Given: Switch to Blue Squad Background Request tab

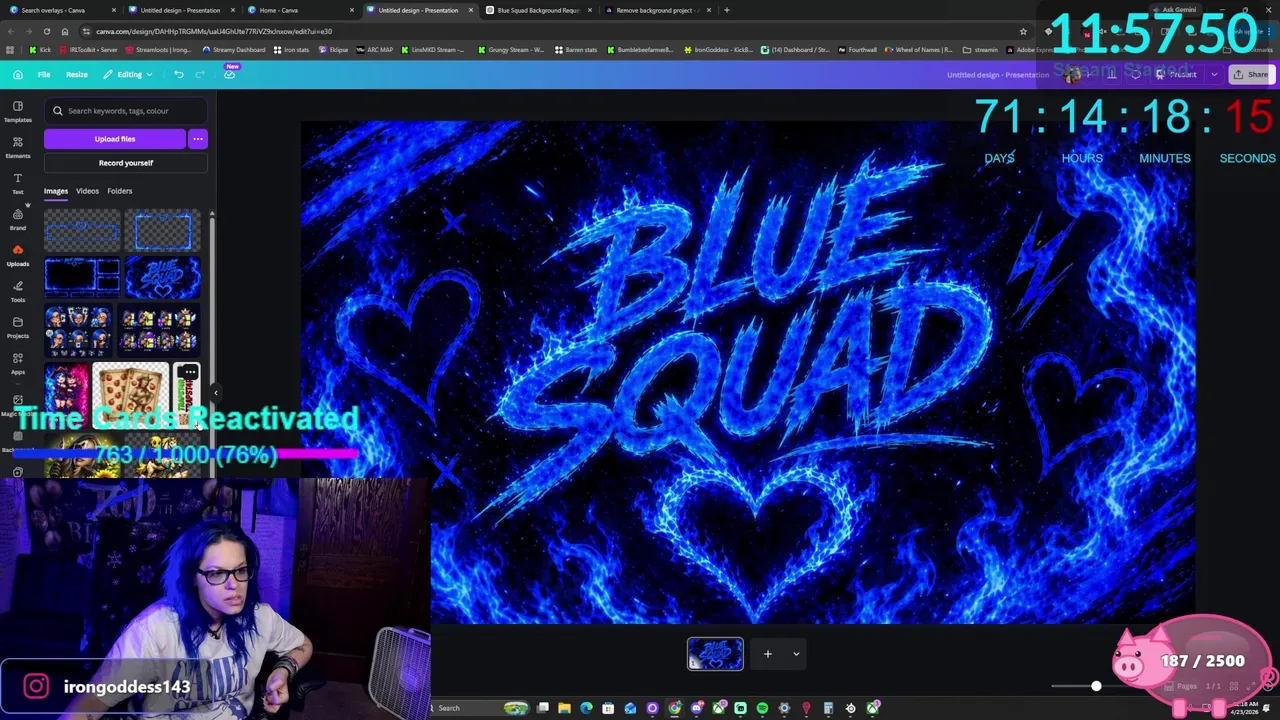Looking at the screenshot, I should click(539, 10).
